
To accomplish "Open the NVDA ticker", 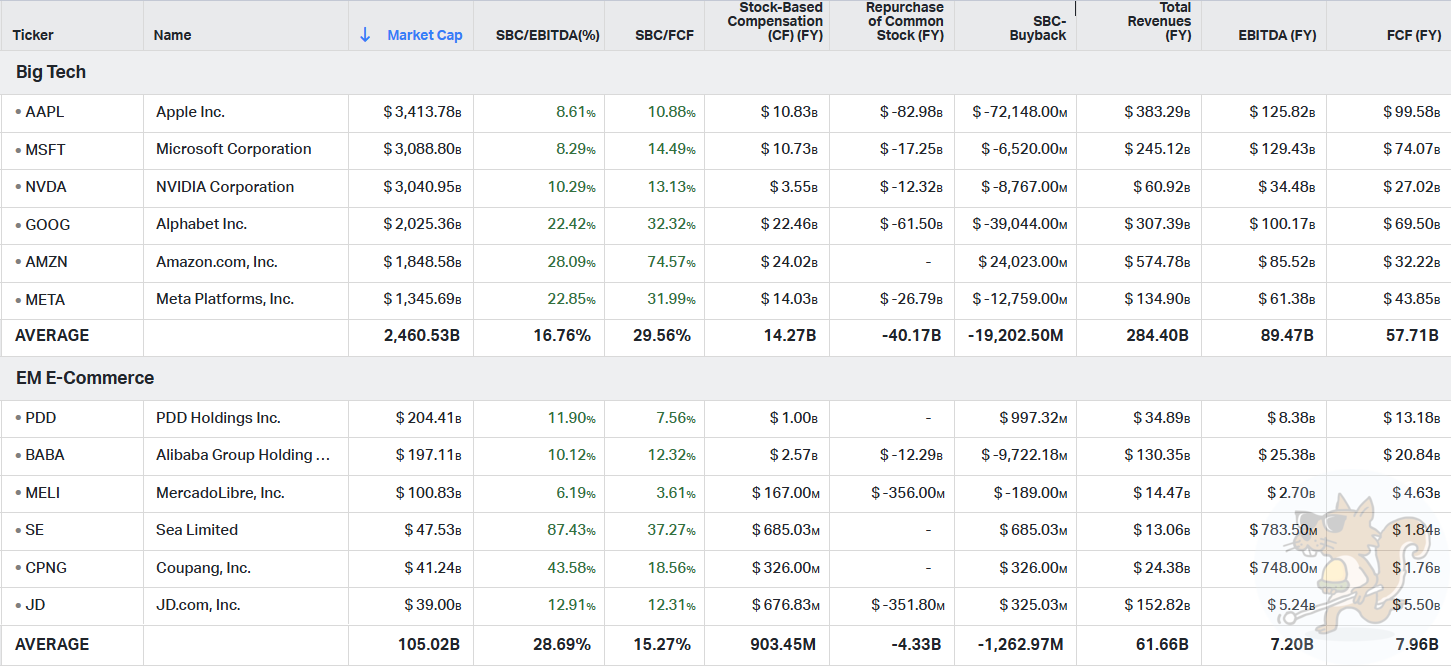I will (46, 187).
